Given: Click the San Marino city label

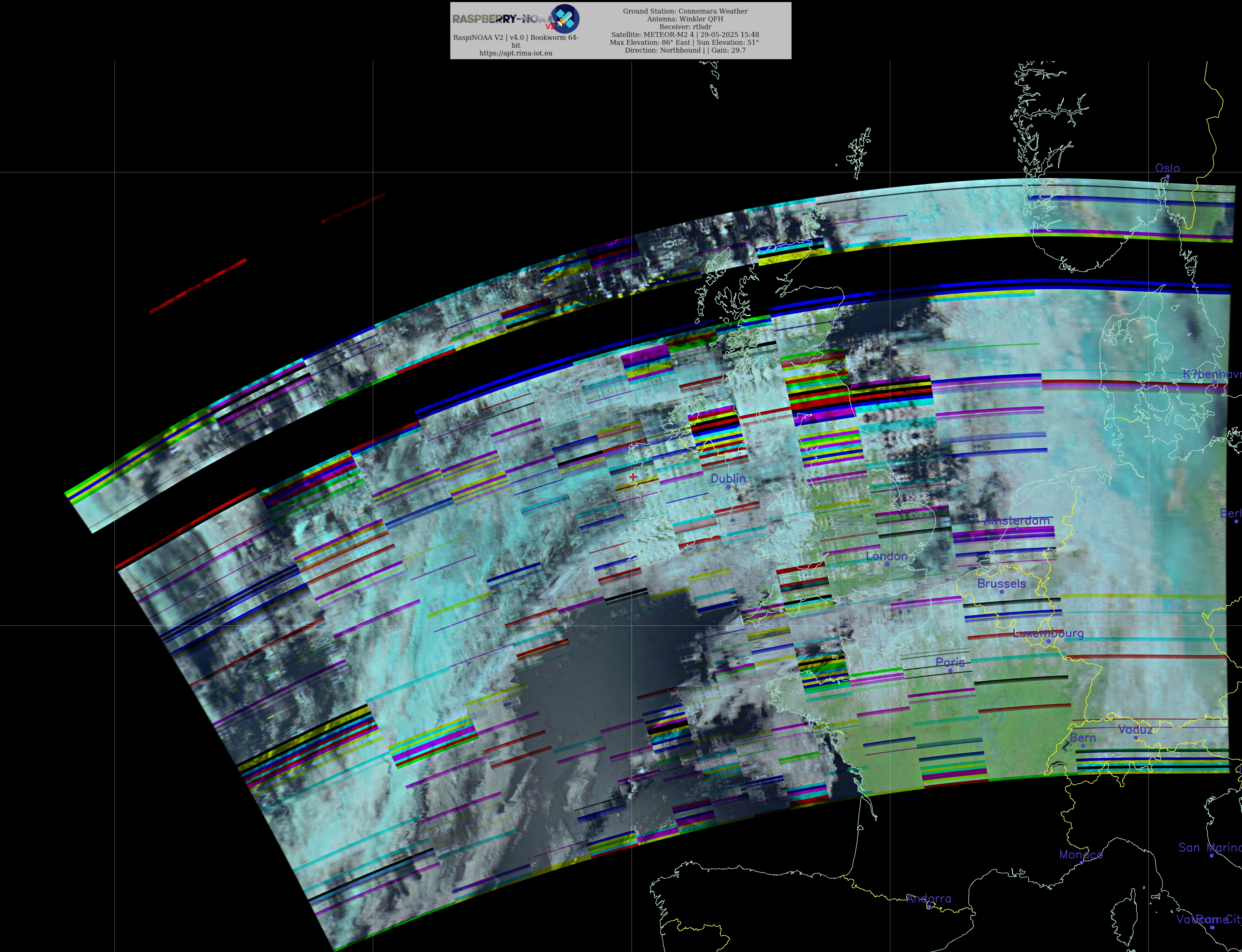Looking at the screenshot, I should pyautogui.click(x=1210, y=848).
